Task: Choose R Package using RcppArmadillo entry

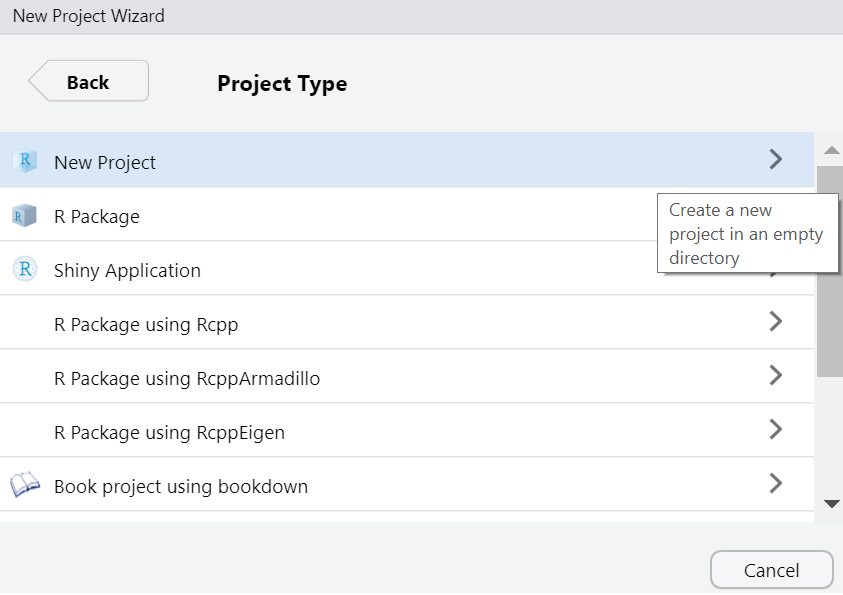Action: pos(406,376)
